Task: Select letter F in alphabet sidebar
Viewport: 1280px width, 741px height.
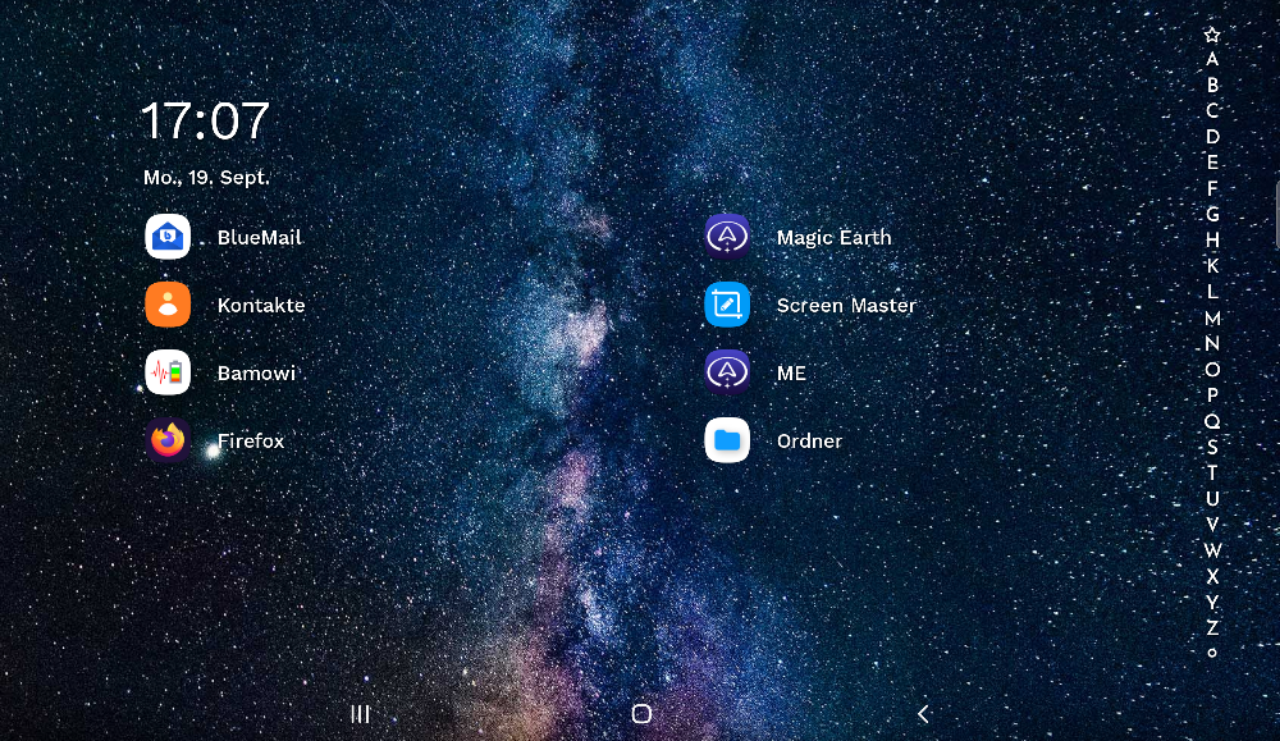Action: [x=1212, y=189]
